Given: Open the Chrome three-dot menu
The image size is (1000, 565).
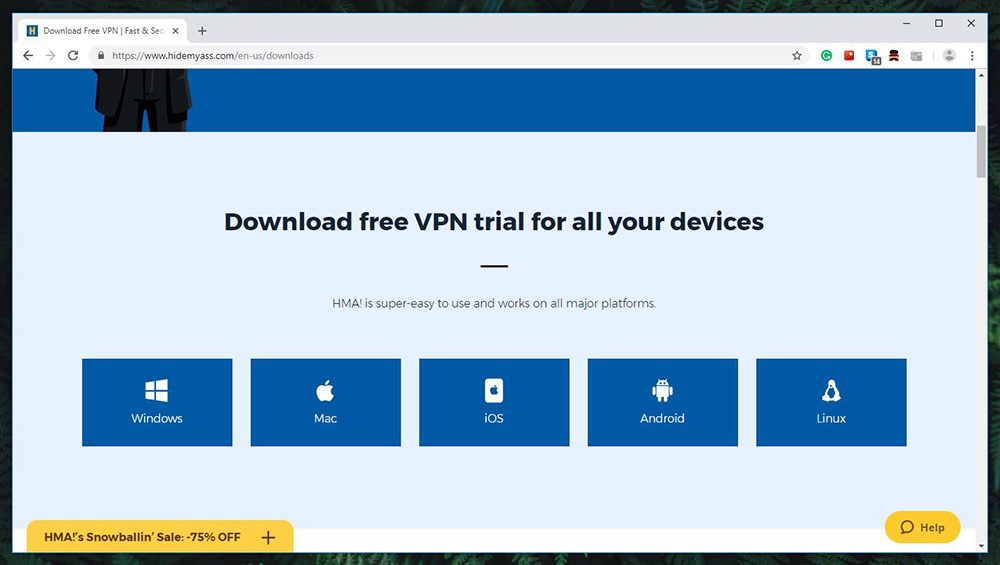Looking at the screenshot, I should [x=972, y=55].
